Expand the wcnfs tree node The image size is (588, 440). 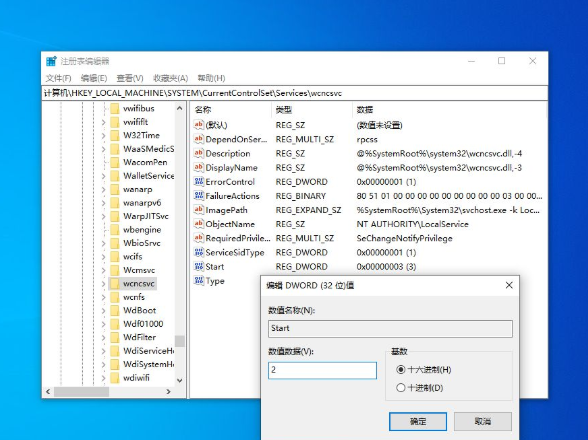point(103,297)
